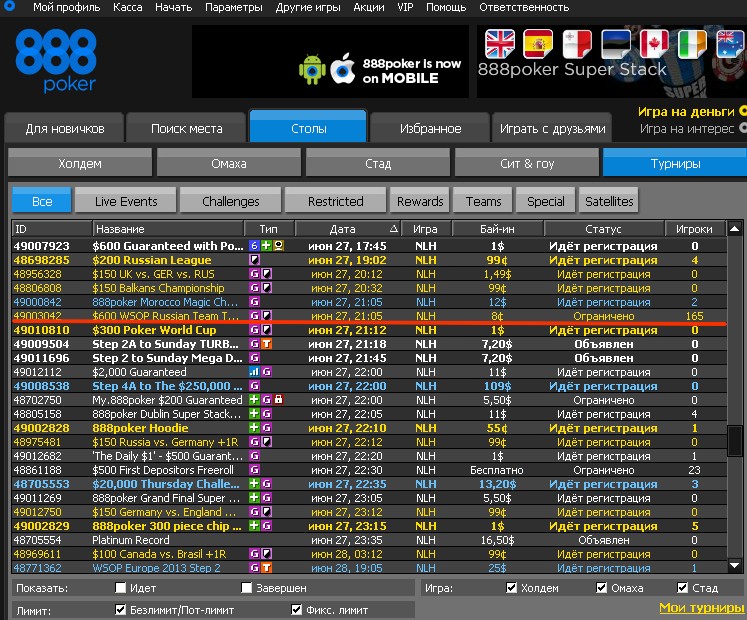
Task: Click the type icon on $100 Canada vs. Brasil row
Action: [x=267, y=554]
